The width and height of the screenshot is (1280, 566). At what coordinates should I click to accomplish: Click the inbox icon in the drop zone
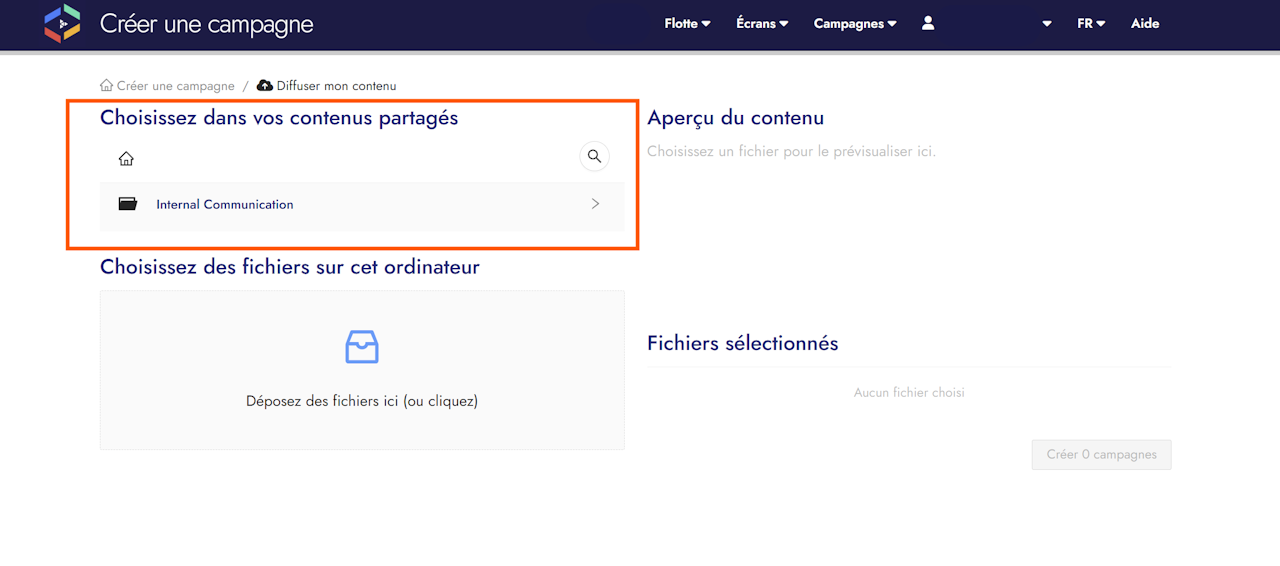click(x=362, y=347)
